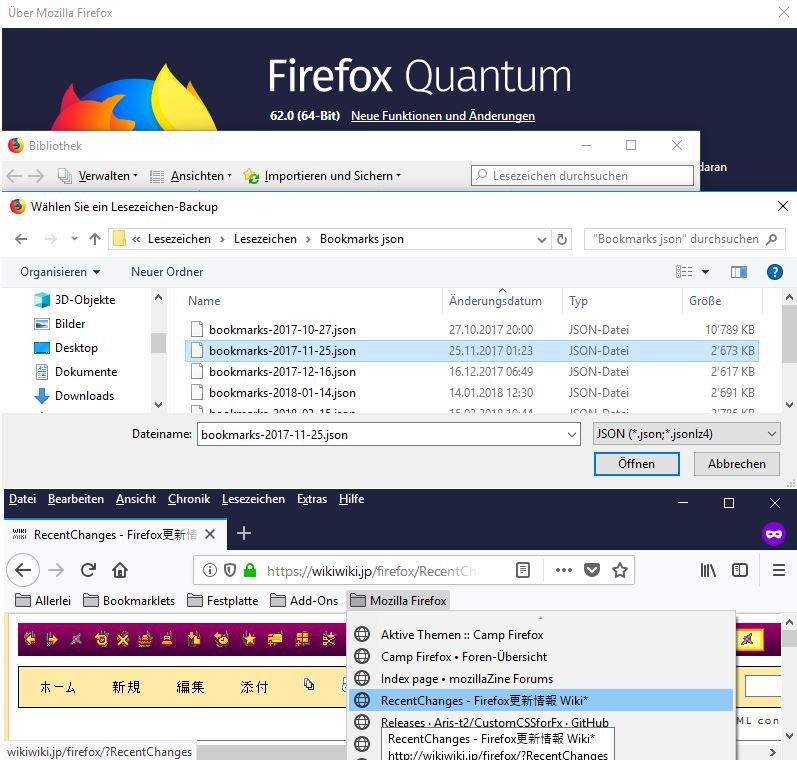Expand the view options dropdown arrow
Viewport: 797px width, 760px height.
(706, 272)
